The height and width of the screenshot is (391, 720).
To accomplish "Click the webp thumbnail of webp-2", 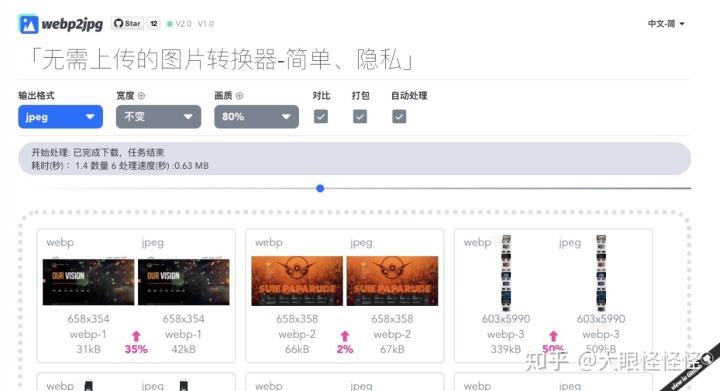I will tap(297, 281).
